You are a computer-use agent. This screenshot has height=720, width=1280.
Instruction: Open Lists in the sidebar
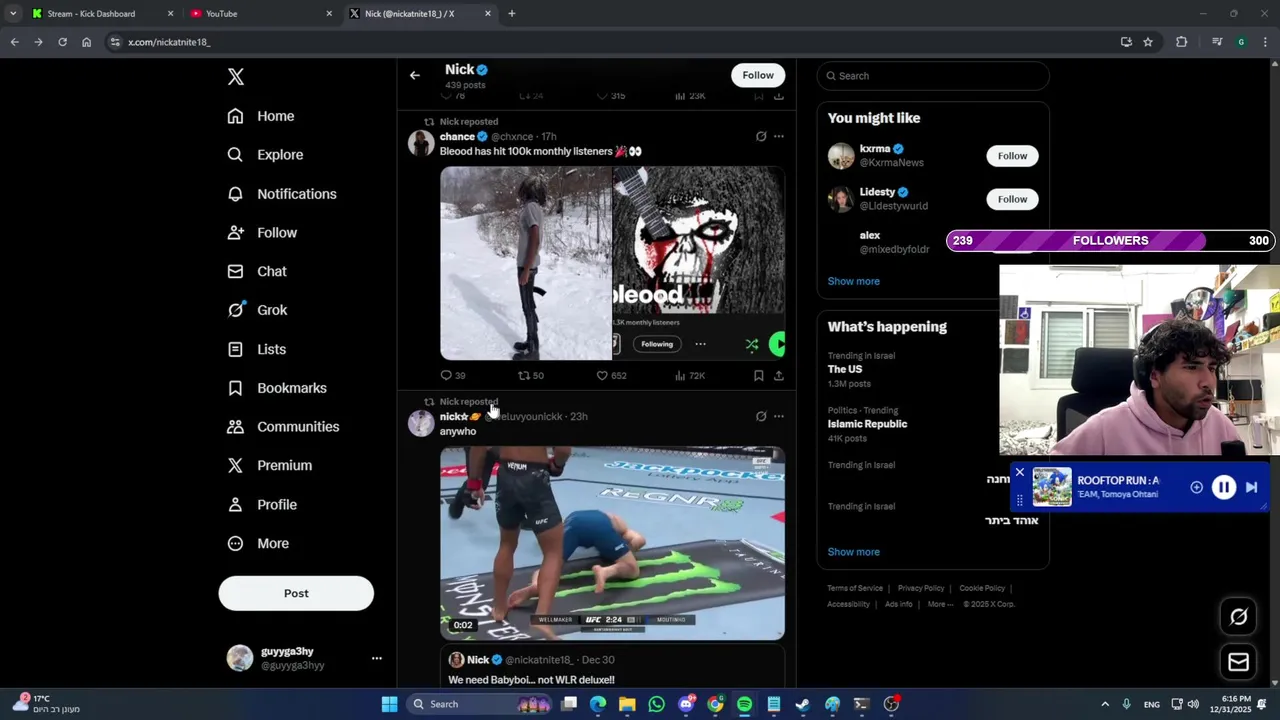coord(257,349)
